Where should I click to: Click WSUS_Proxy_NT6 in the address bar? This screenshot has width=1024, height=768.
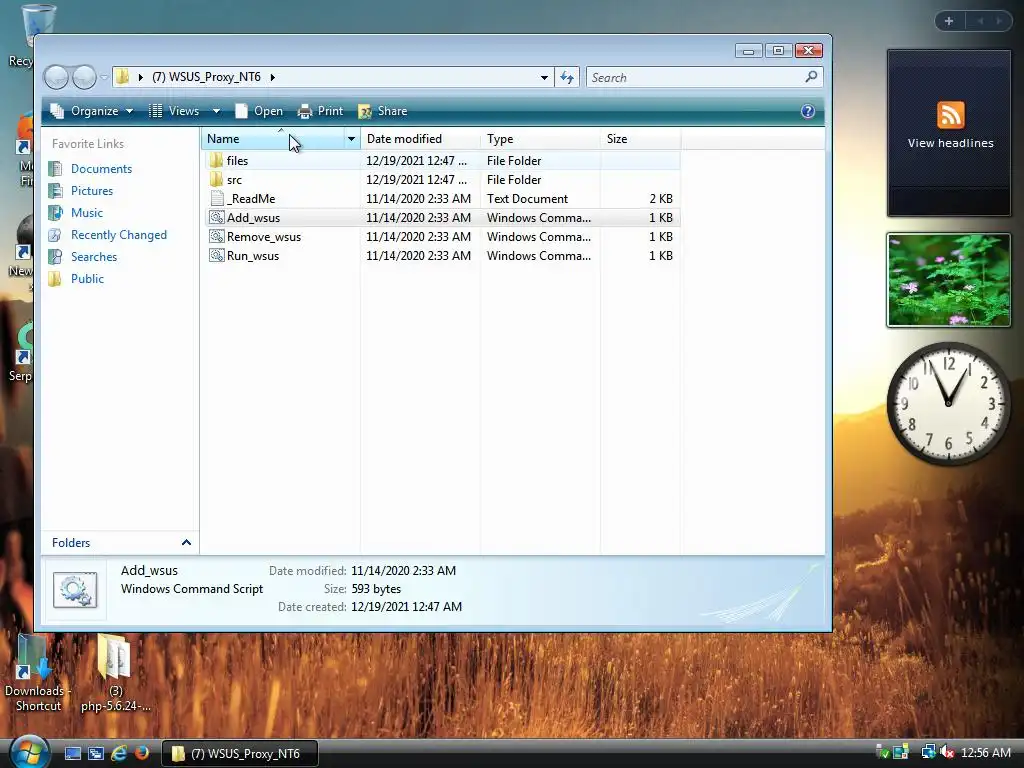click(x=206, y=77)
